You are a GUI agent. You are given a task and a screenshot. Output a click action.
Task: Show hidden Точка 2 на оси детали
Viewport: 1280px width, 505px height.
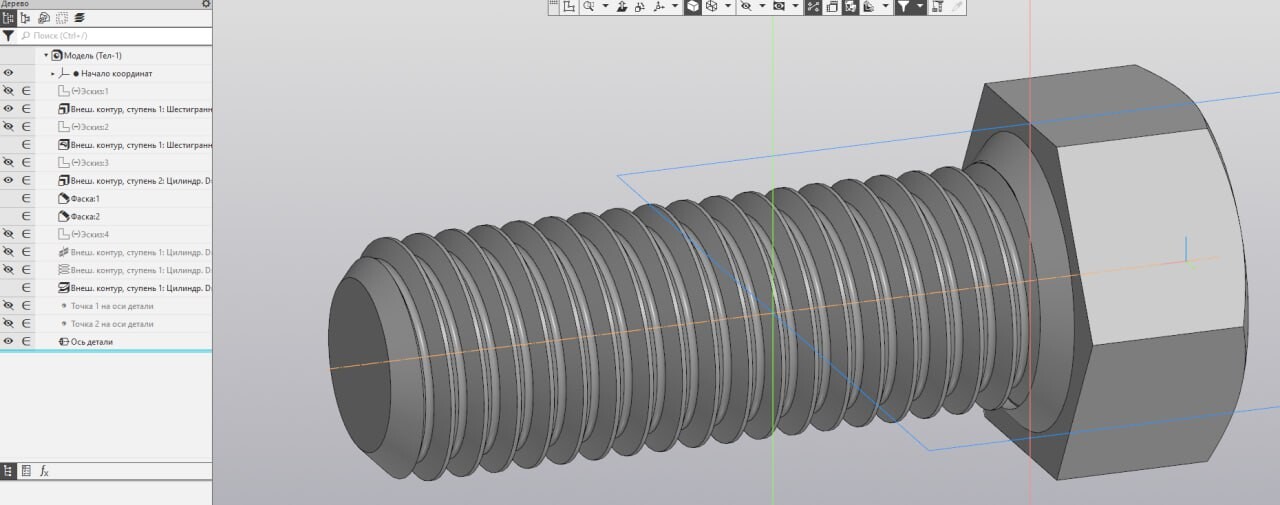tap(8, 324)
